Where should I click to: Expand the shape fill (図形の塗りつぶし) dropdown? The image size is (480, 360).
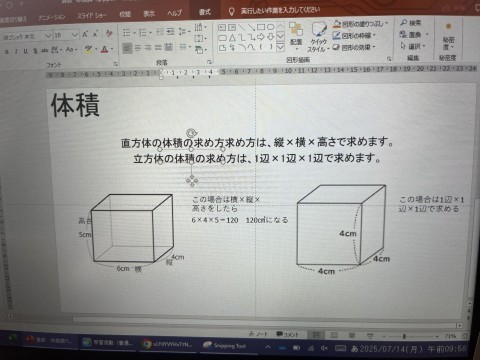coord(386,24)
